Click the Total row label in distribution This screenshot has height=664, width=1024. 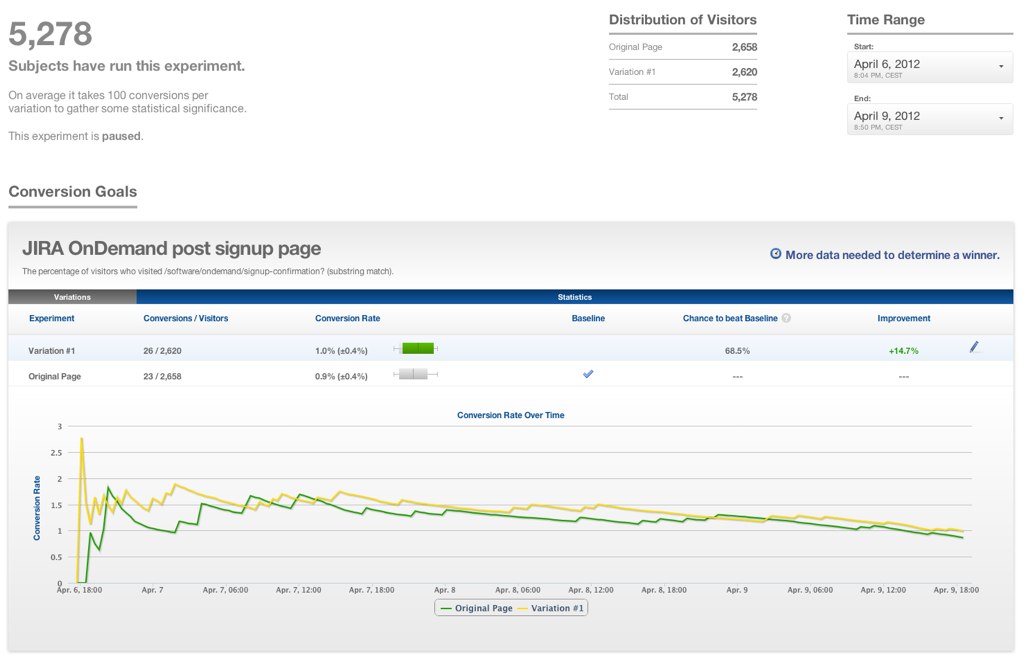point(618,97)
